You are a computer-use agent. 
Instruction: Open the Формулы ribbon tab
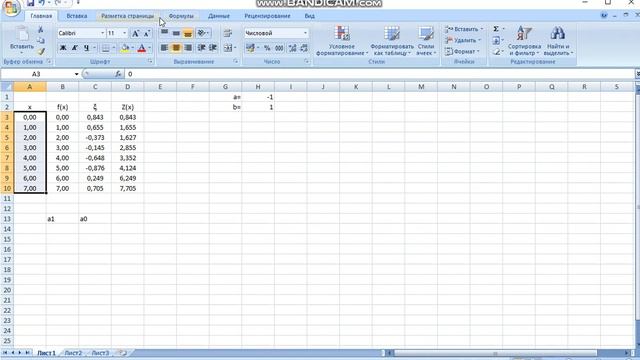point(181,16)
